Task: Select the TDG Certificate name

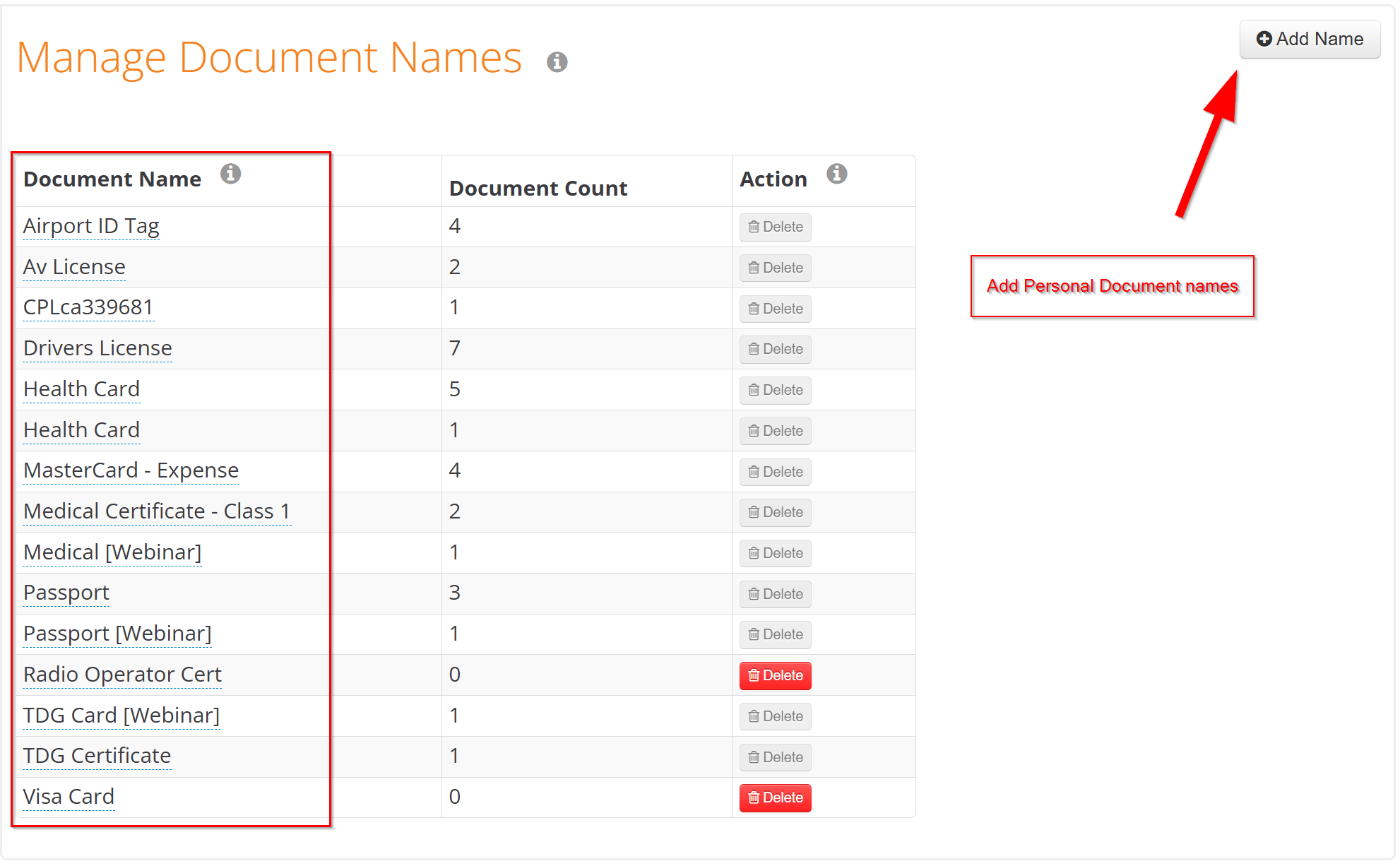Action: tap(97, 756)
